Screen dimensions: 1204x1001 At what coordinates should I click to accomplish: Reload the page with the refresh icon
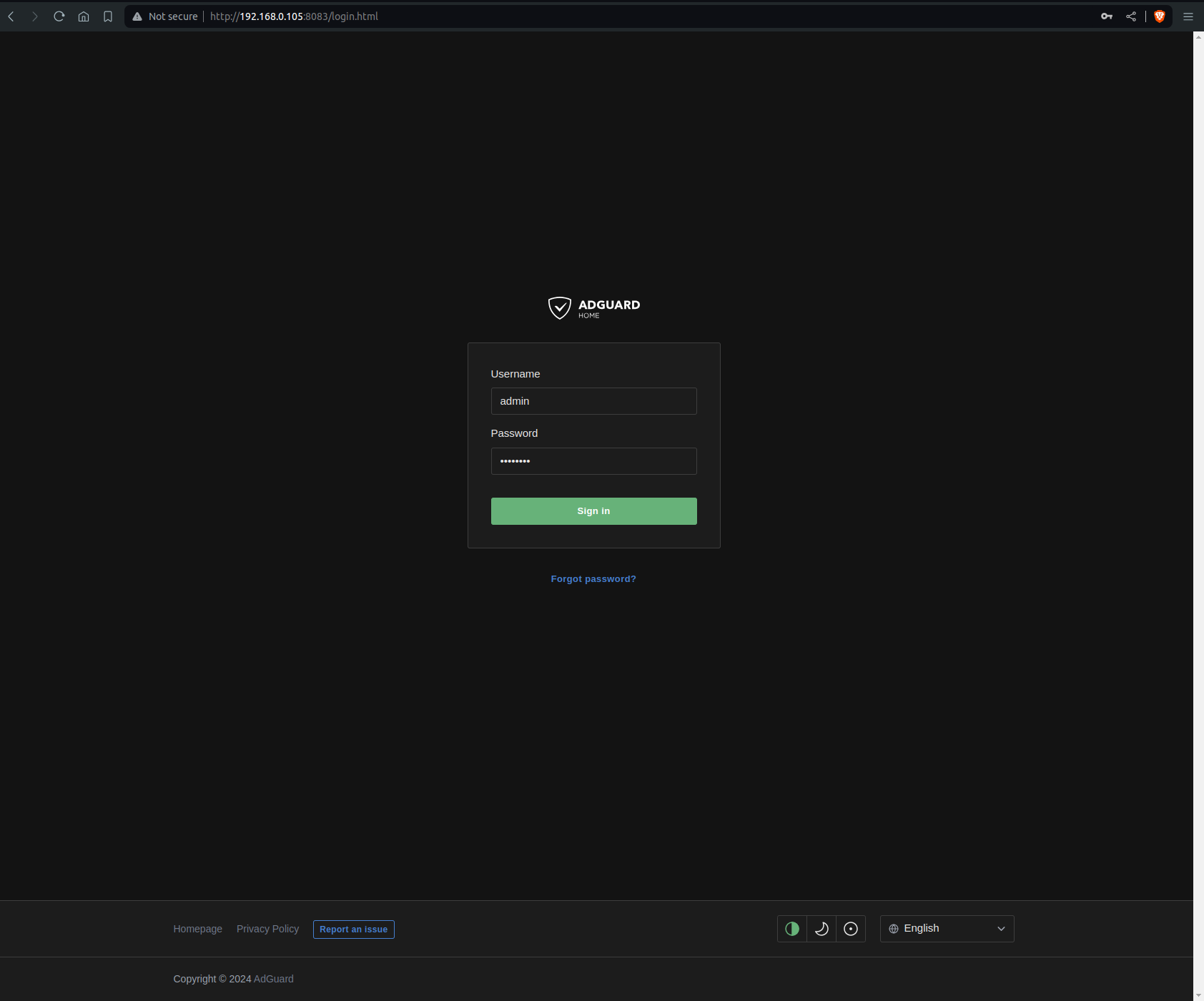[x=59, y=16]
